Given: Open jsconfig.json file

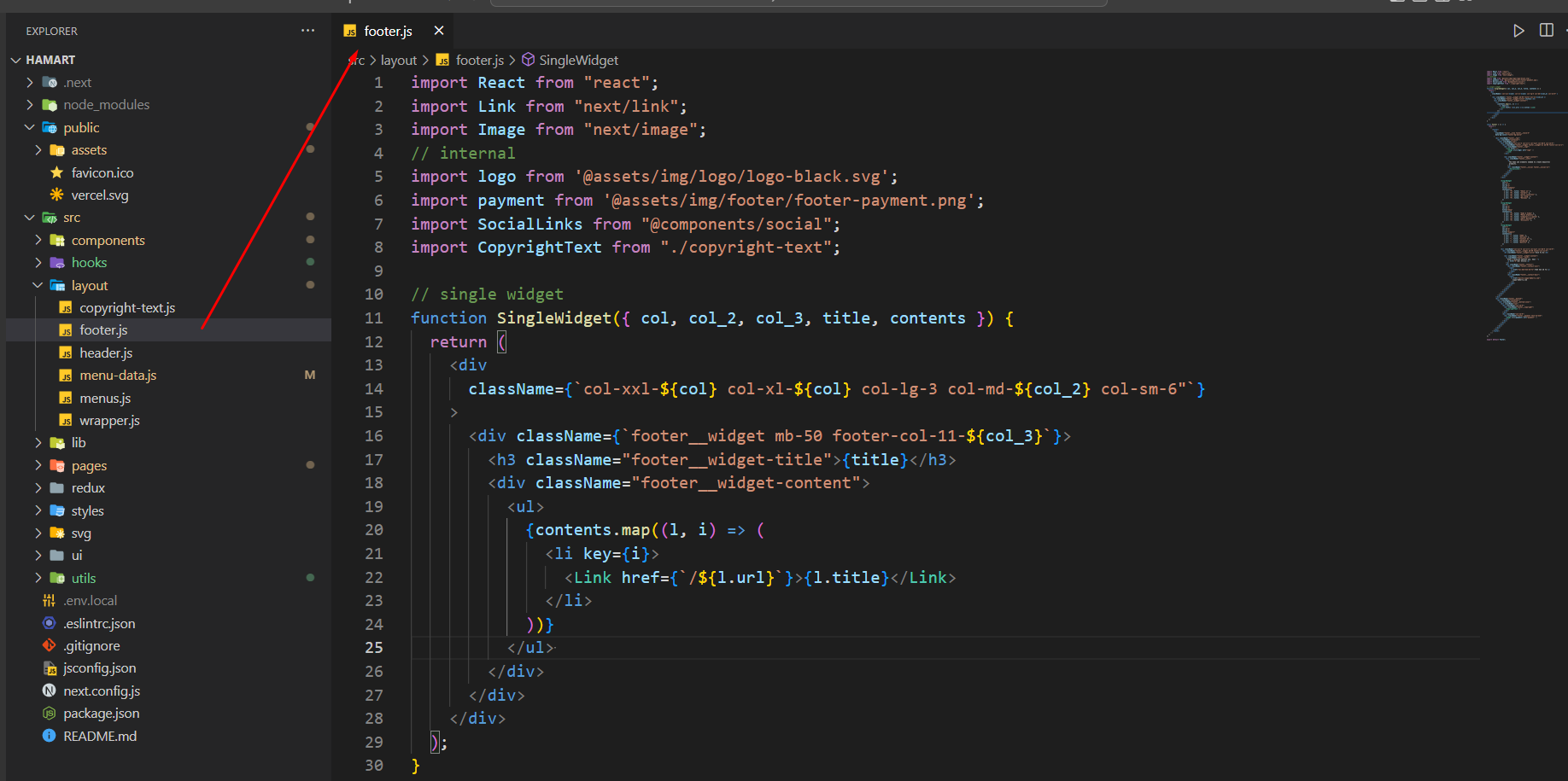Looking at the screenshot, I should click(x=99, y=668).
